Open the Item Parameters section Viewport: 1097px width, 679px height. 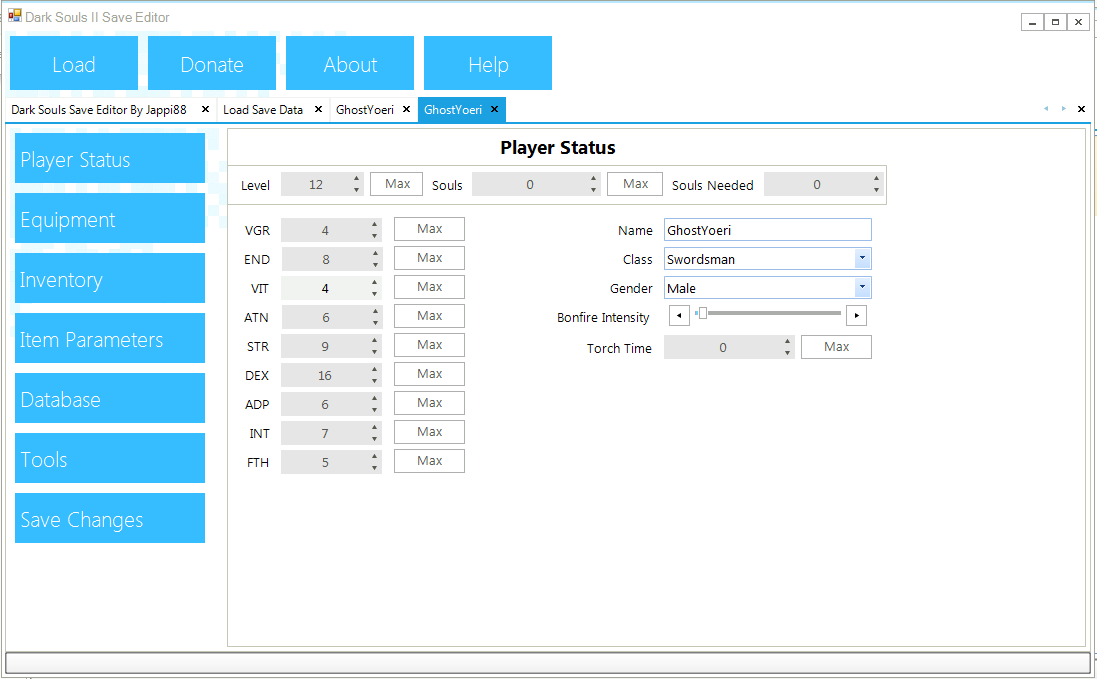pos(110,338)
